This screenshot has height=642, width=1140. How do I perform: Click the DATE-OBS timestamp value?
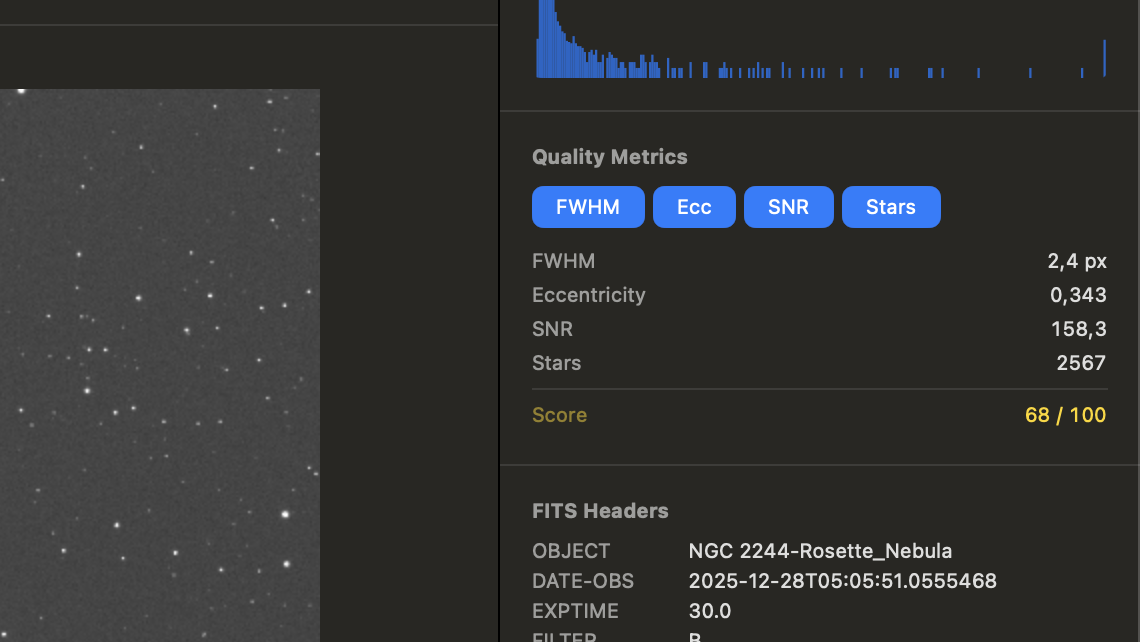(x=842, y=581)
